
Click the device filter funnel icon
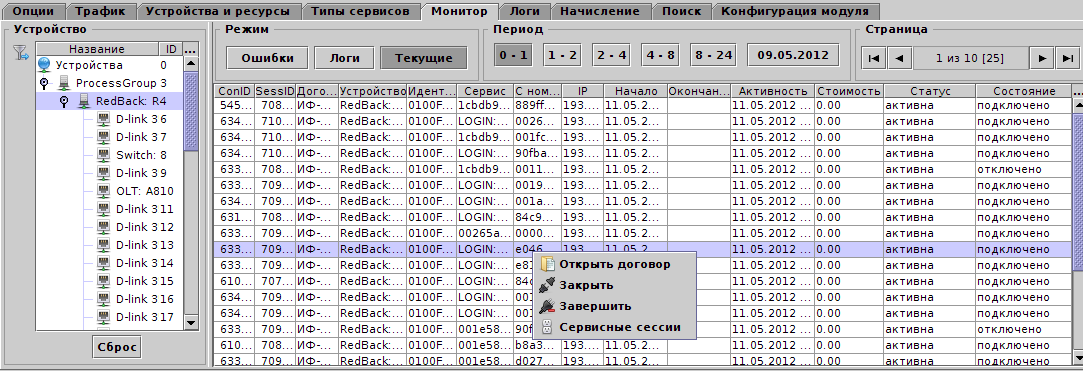click(x=21, y=53)
